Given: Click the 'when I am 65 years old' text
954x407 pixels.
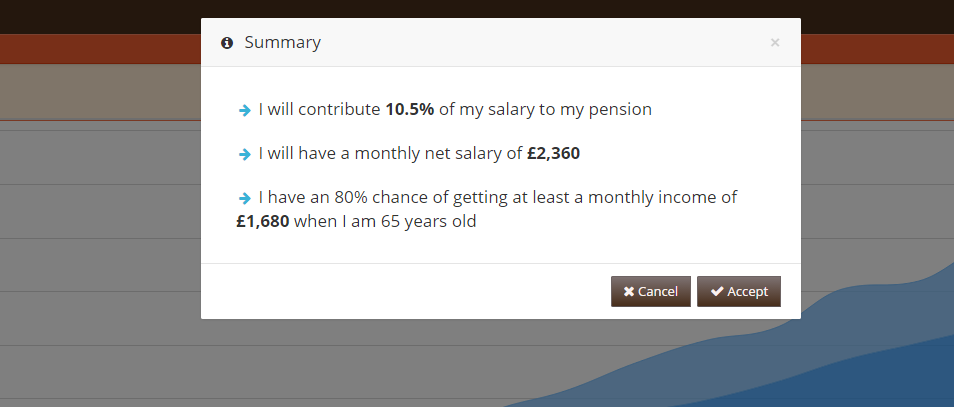Looking at the screenshot, I should click(385, 221).
